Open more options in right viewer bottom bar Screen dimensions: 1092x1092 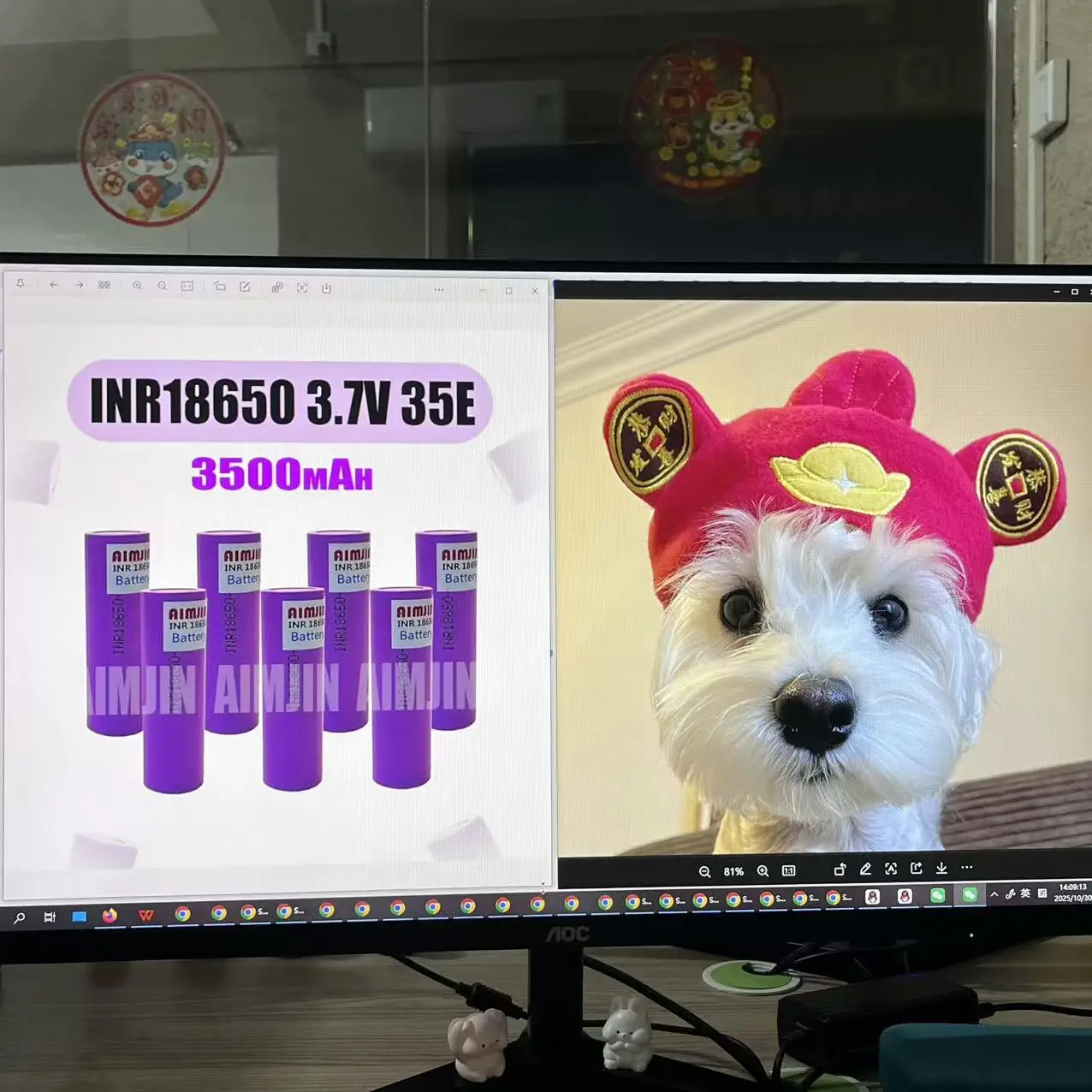pos(967,867)
